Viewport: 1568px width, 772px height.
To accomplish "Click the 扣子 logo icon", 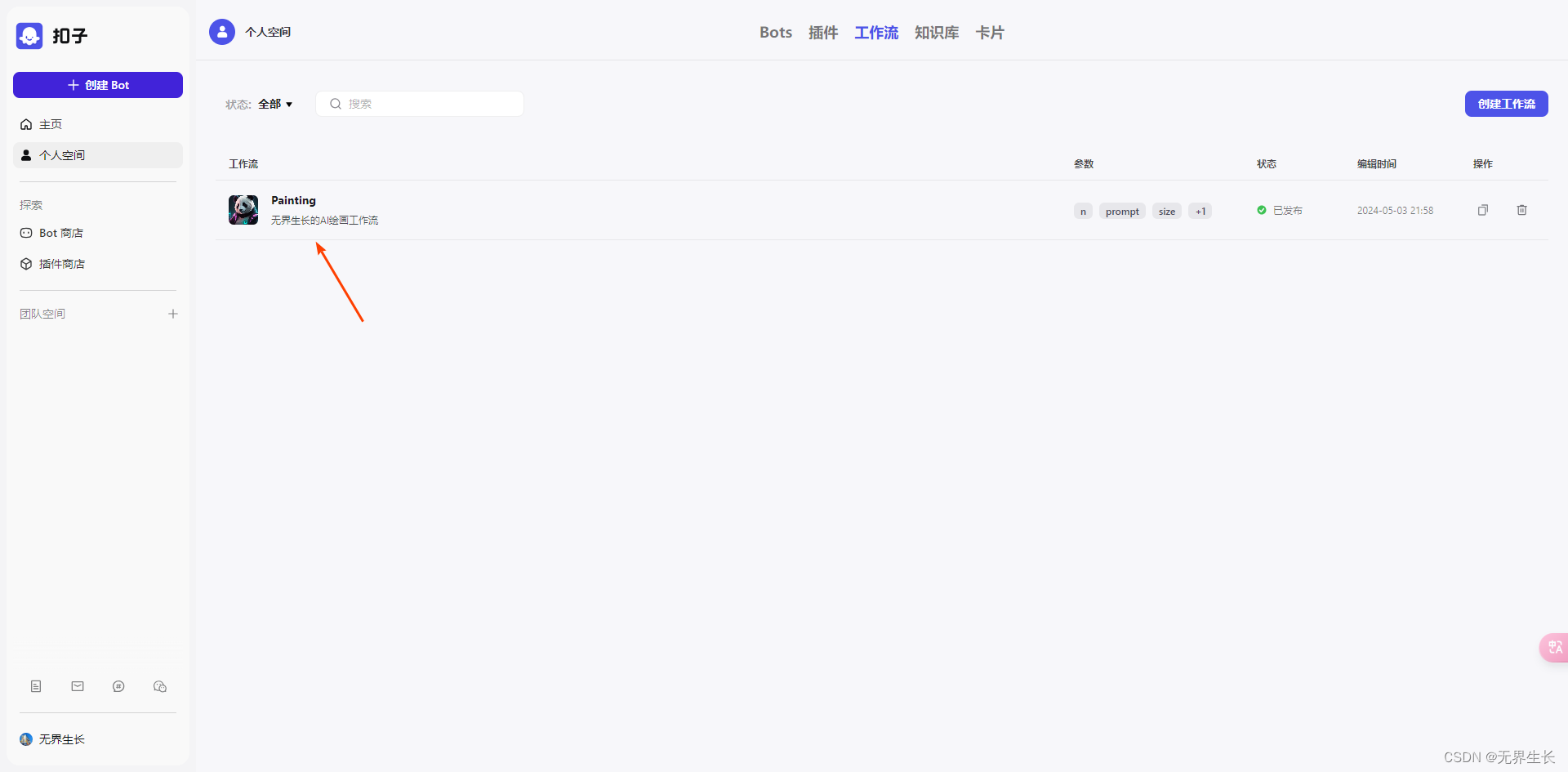I will pos(29,36).
